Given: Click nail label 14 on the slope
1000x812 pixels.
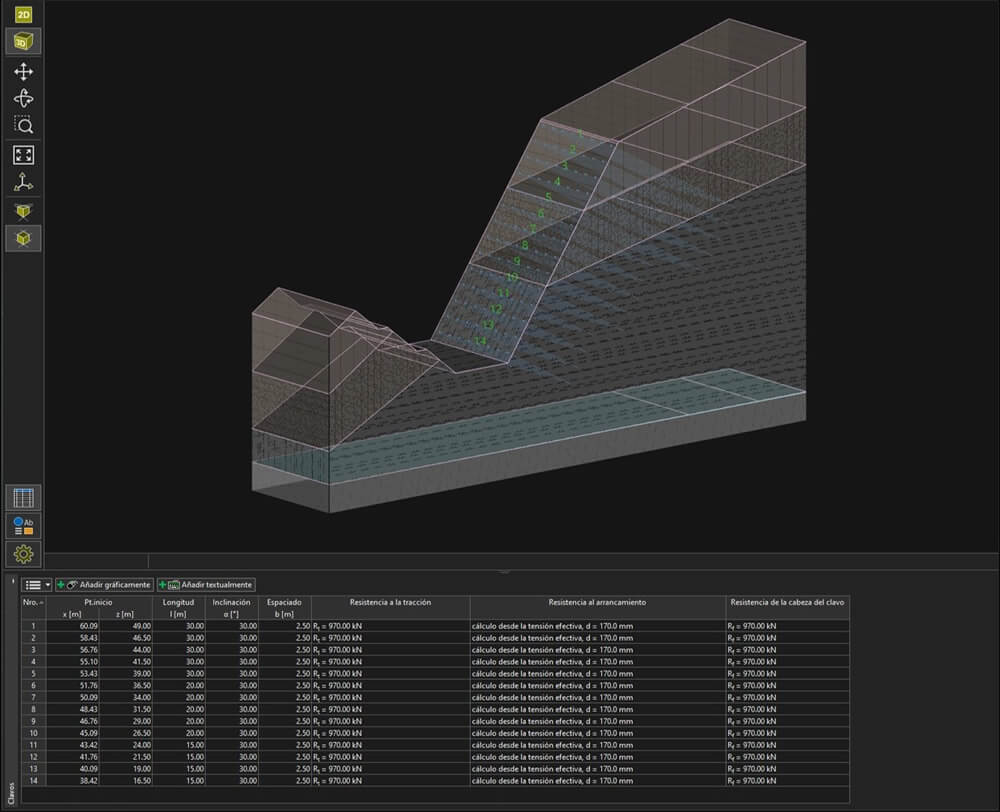Looking at the screenshot, I should click(480, 341).
